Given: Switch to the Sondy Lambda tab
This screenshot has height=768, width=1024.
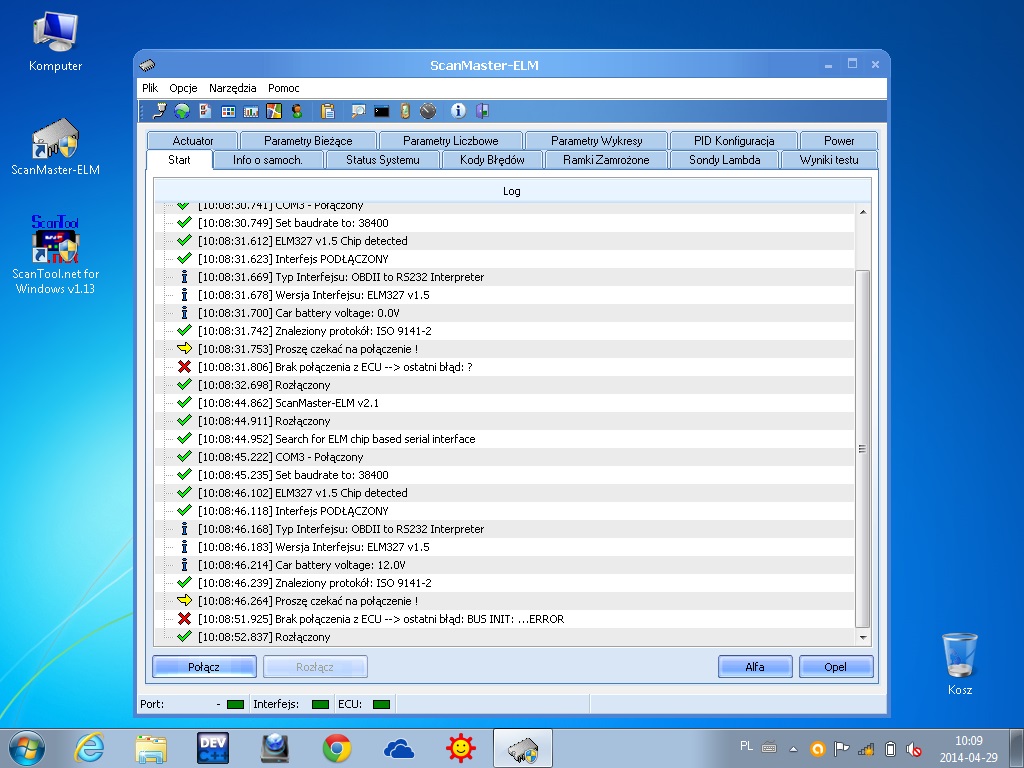Looking at the screenshot, I should click(x=724, y=160).
